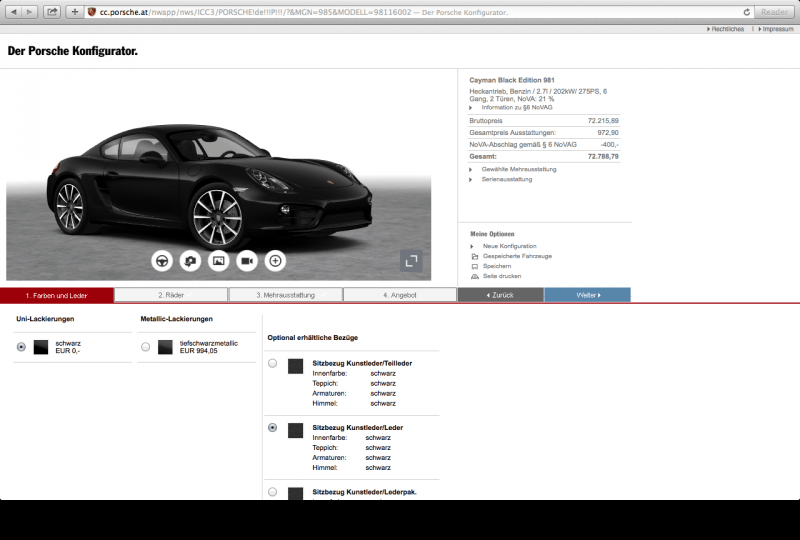Viewport: 800px width, 540px height.
Task: Click the Reader button in the address bar
Action: (x=774, y=12)
